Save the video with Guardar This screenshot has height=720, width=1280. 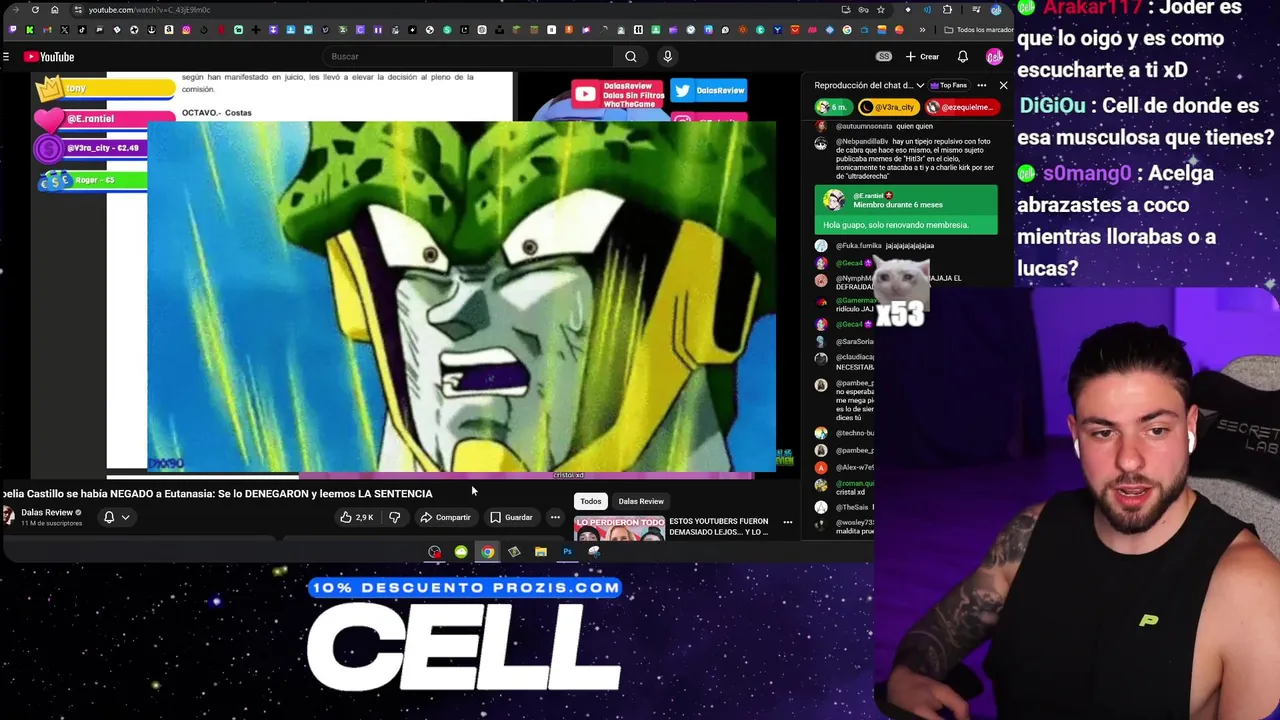point(512,517)
